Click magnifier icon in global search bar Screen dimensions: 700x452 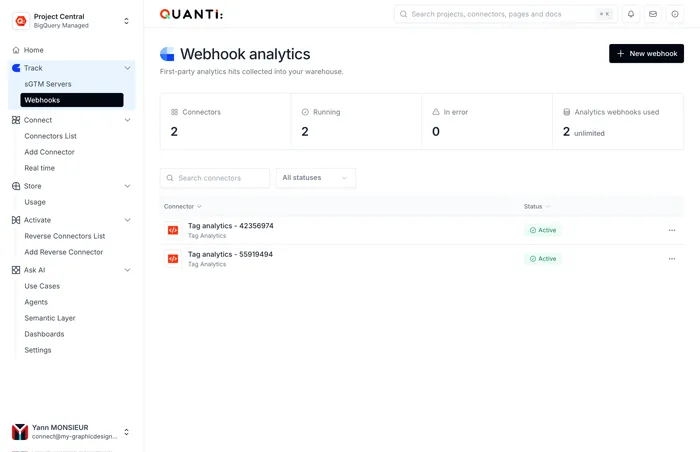pyautogui.click(x=403, y=14)
